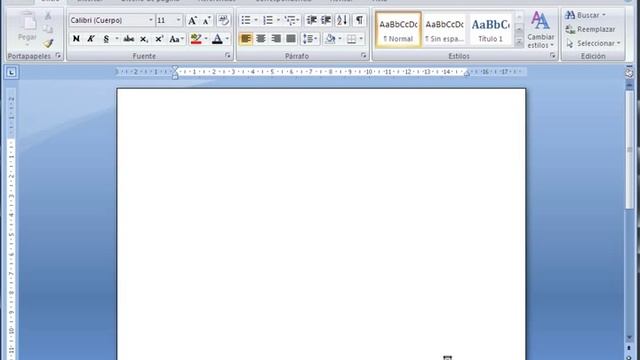
Task: Apply the text highlight color
Action: tap(196, 39)
